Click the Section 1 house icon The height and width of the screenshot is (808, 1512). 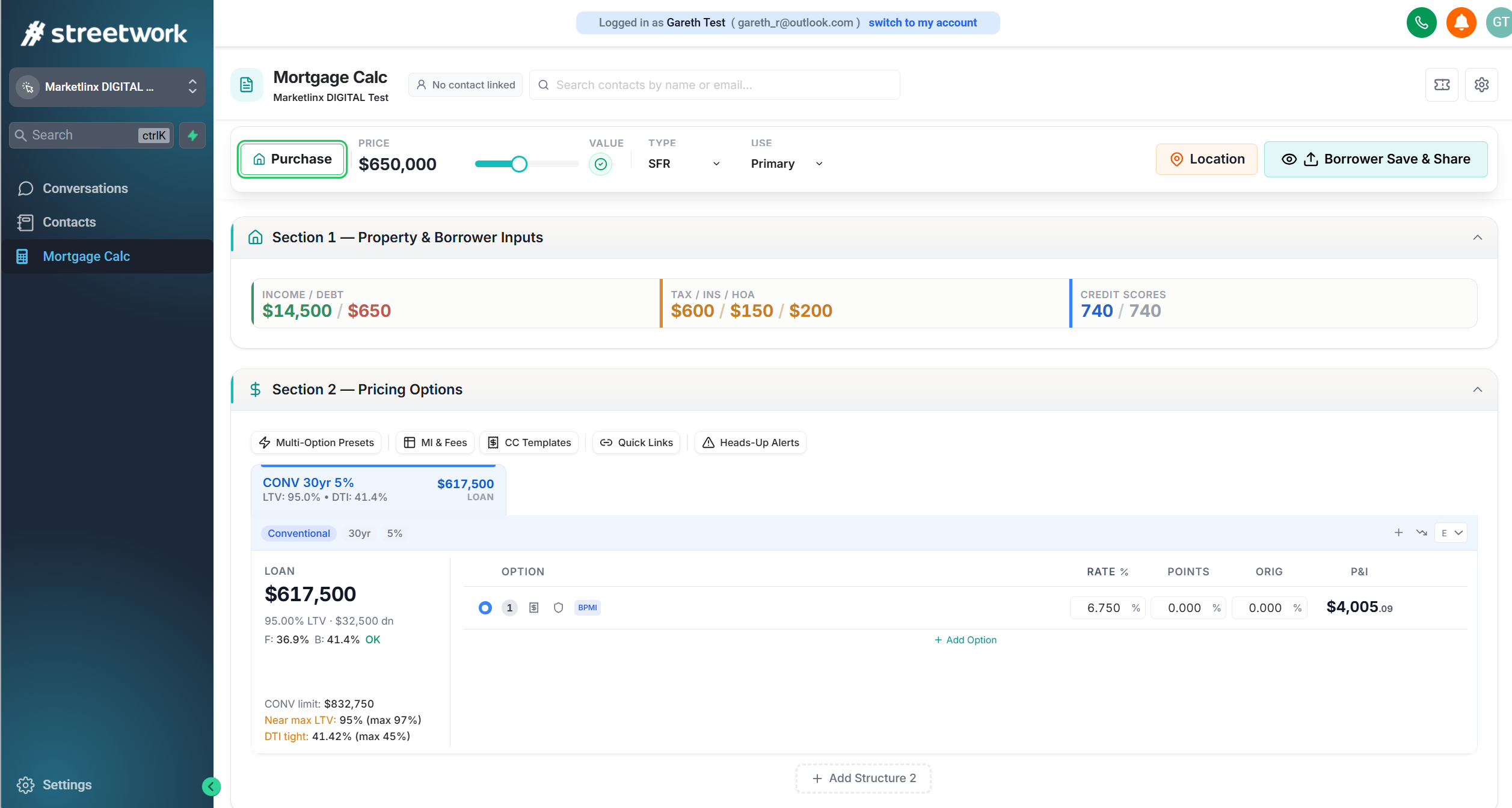(x=255, y=237)
